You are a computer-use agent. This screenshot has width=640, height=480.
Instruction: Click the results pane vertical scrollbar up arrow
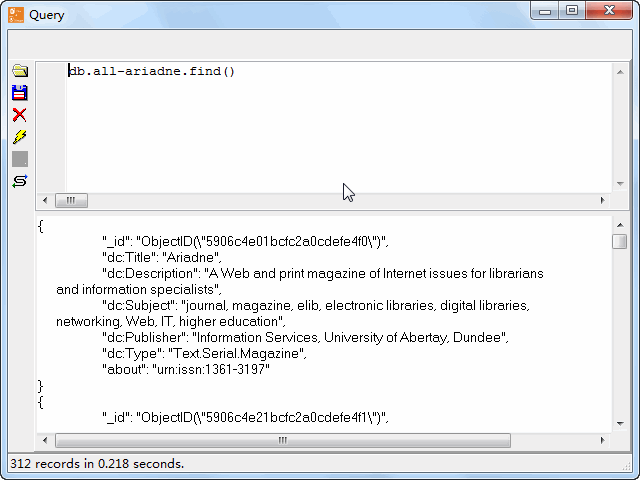[620, 224]
